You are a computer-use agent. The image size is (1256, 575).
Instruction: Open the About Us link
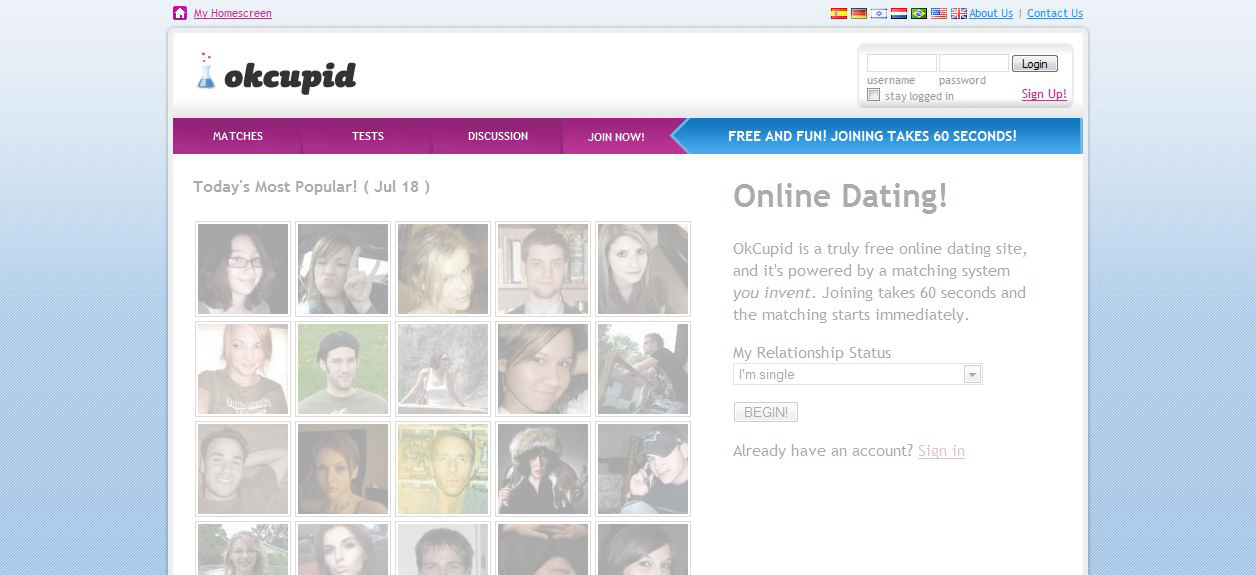coord(991,14)
